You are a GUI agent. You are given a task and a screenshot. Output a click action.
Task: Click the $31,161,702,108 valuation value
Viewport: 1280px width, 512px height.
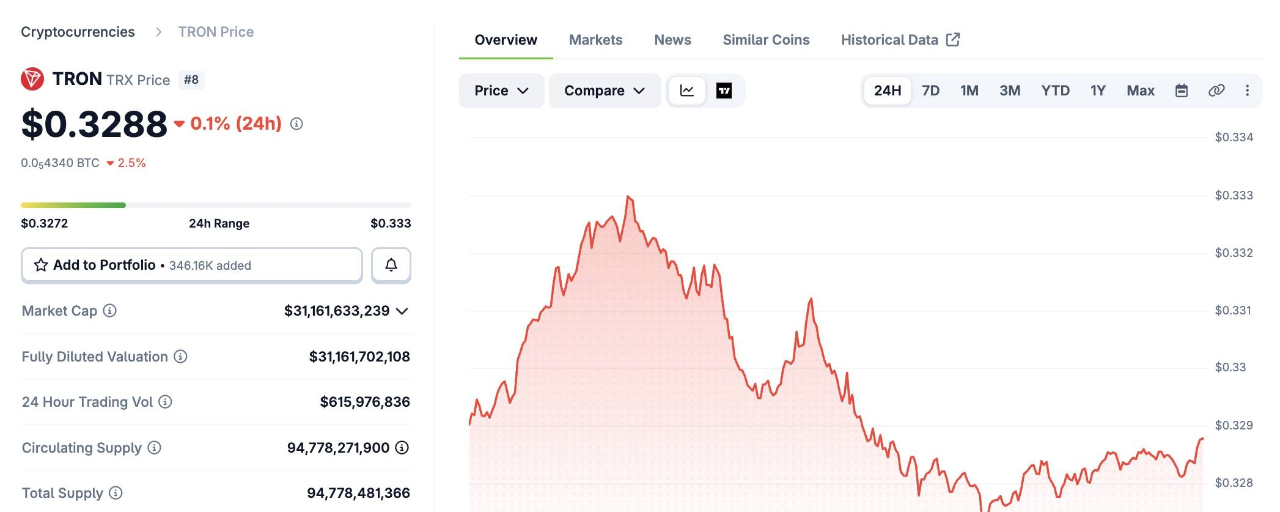[x=360, y=357]
